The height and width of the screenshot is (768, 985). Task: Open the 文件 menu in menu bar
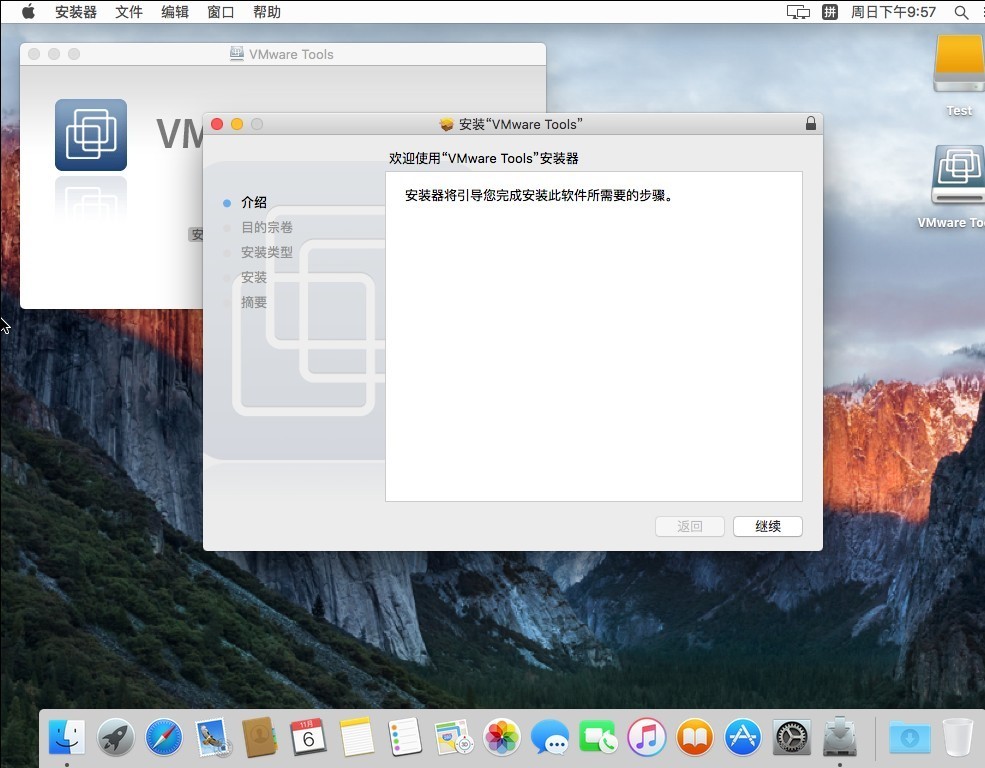129,12
